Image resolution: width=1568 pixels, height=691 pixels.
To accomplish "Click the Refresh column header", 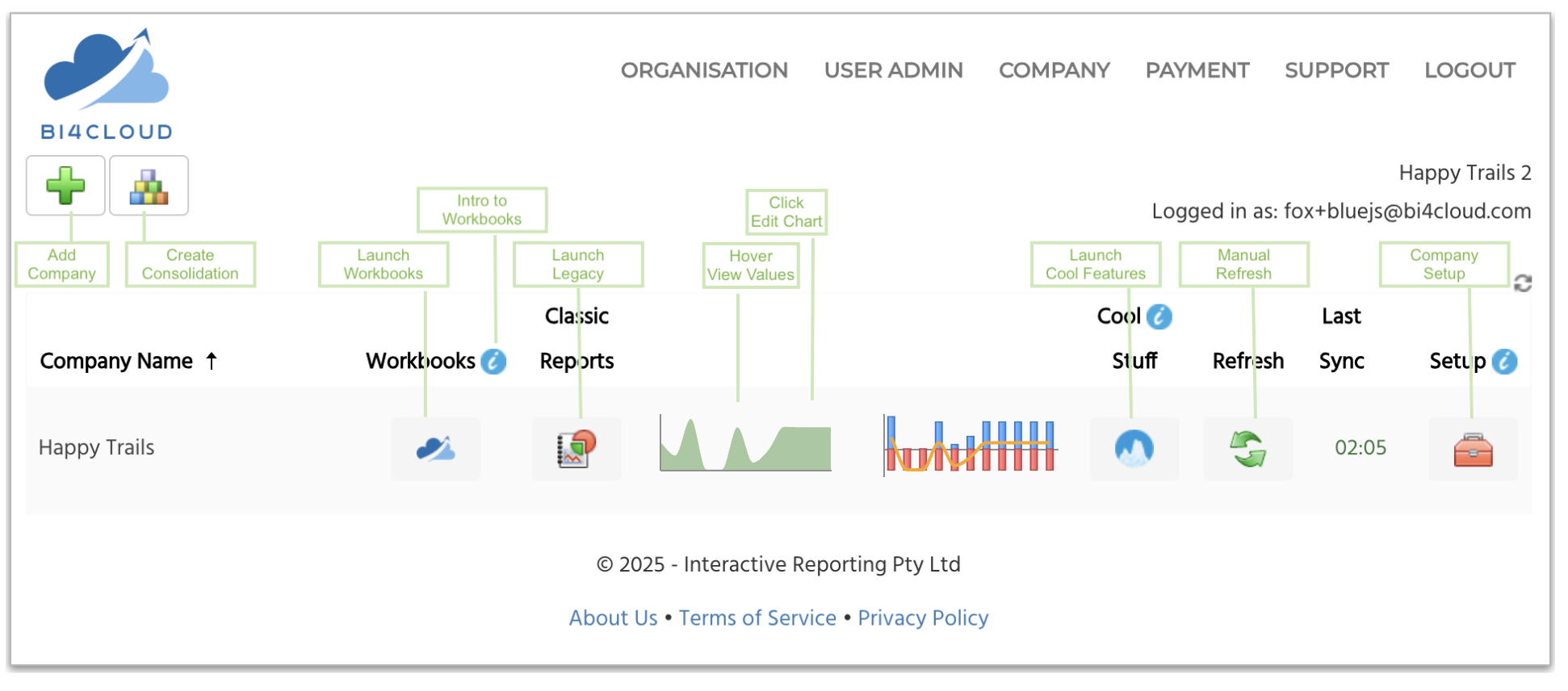I will 1248,361.
